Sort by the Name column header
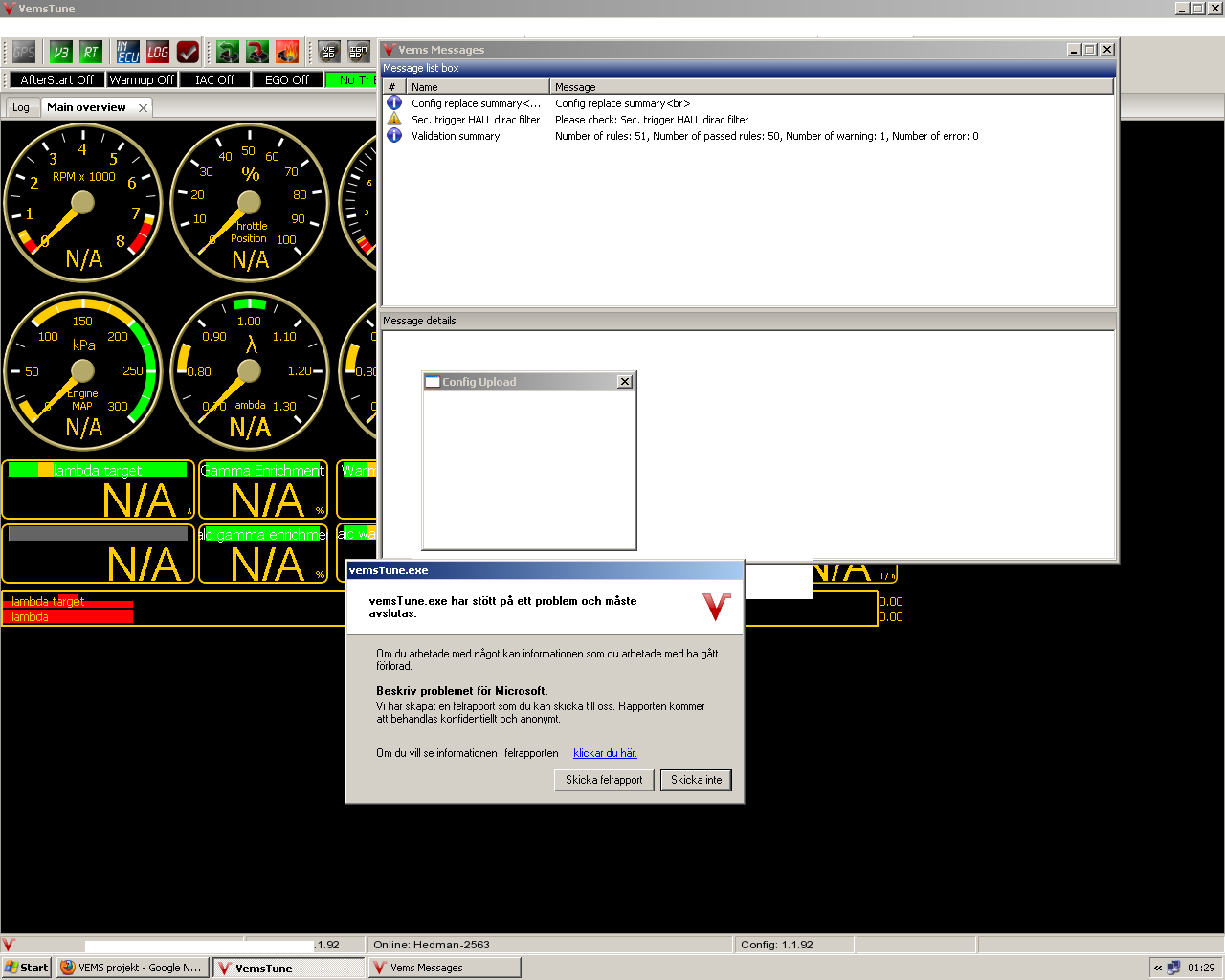1225x980 pixels. click(478, 86)
